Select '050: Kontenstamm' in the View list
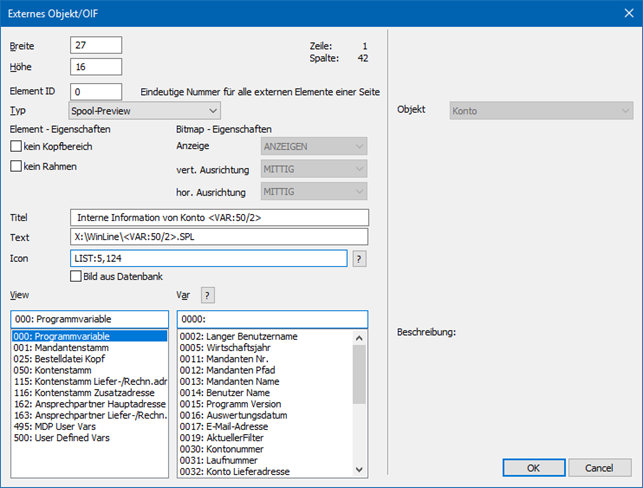The width and height of the screenshot is (643, 488). 54,370
